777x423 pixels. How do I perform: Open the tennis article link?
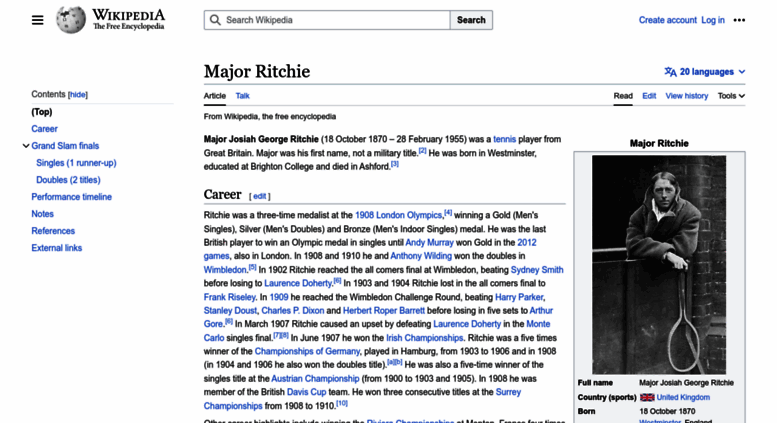504,139
